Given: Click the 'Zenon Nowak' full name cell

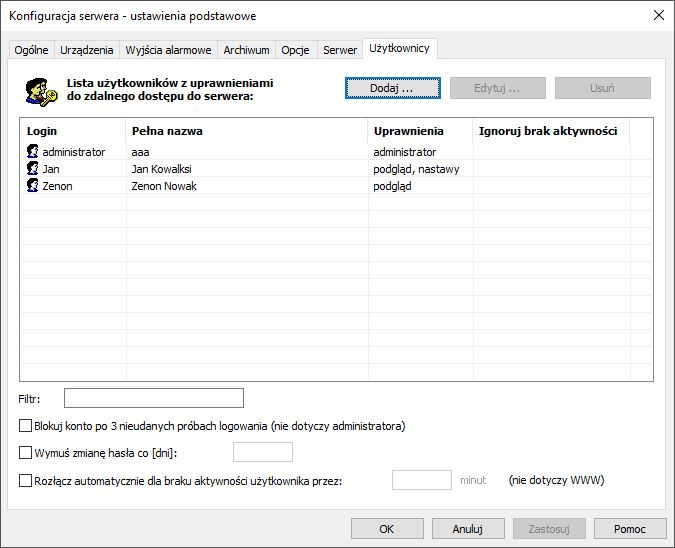Looking at the screenshot, I should pyautogui.click(x=164, y=186).
